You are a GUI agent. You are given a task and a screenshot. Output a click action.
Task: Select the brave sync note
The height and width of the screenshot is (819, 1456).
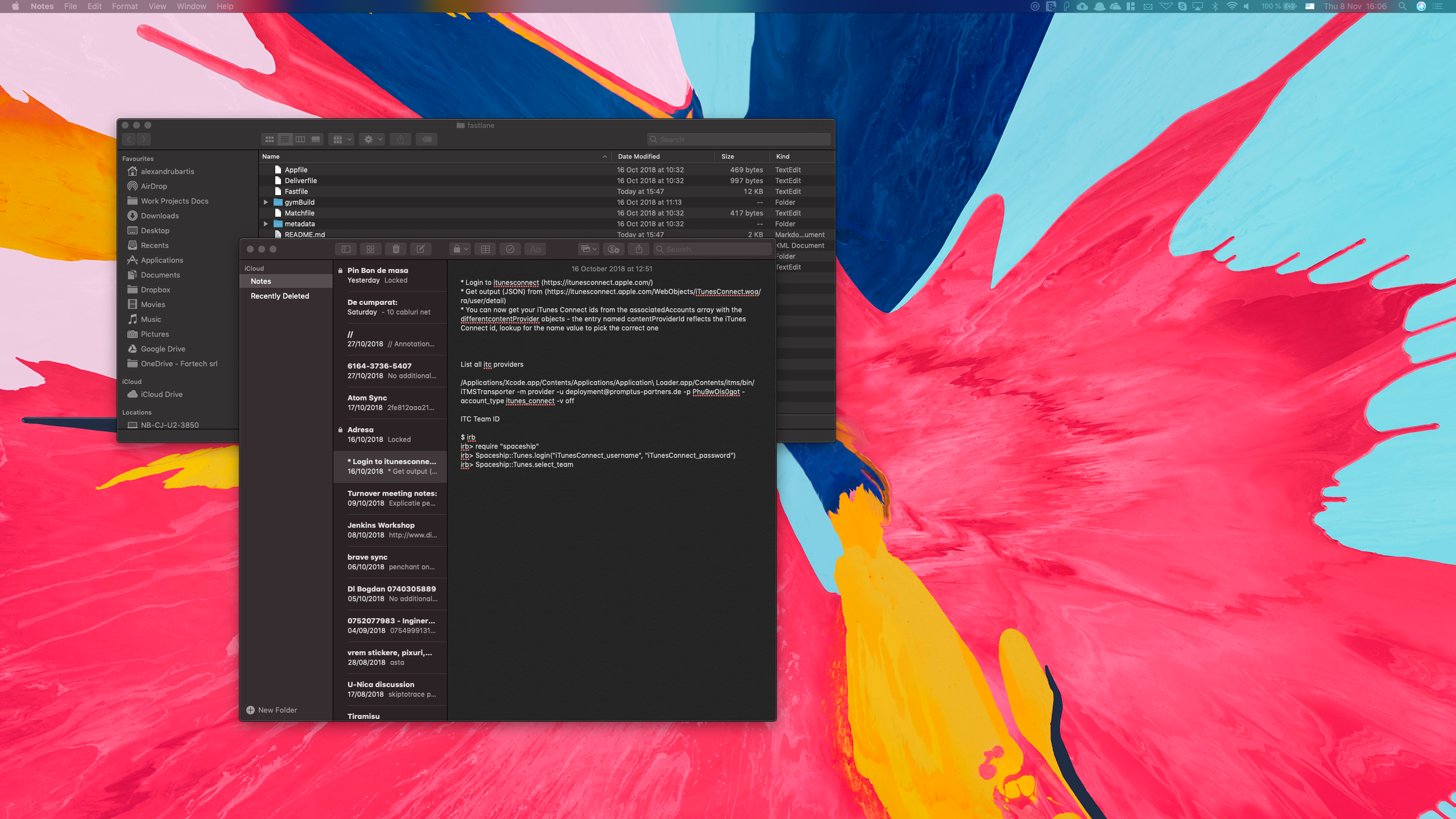[390, 562]
